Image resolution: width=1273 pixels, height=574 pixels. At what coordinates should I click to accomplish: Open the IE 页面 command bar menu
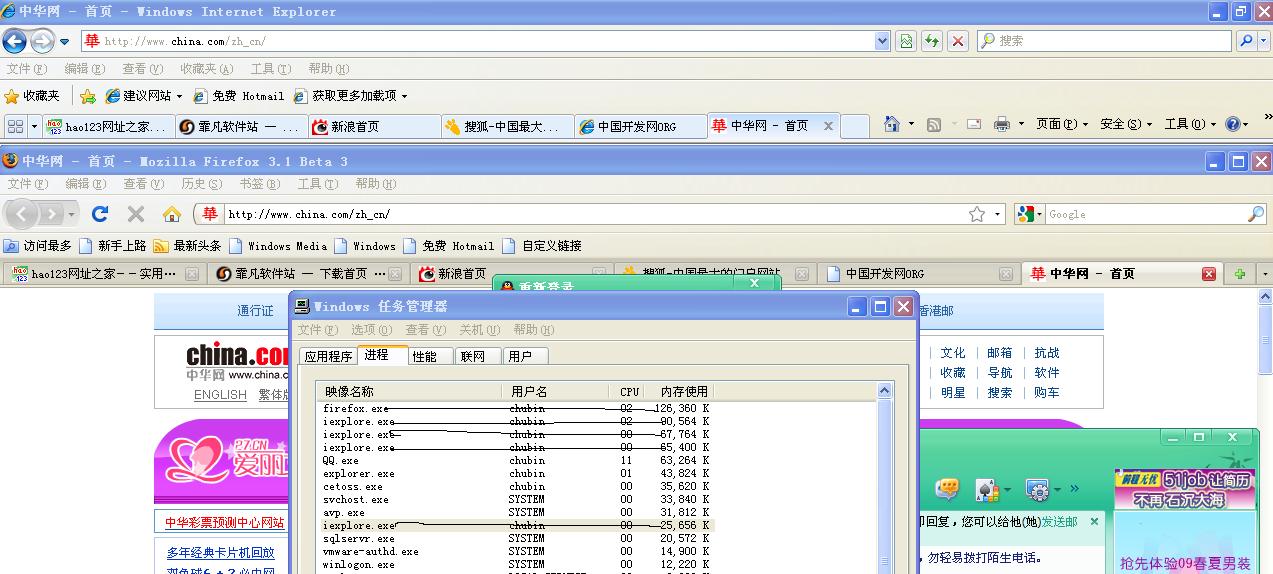point(1062,124)
